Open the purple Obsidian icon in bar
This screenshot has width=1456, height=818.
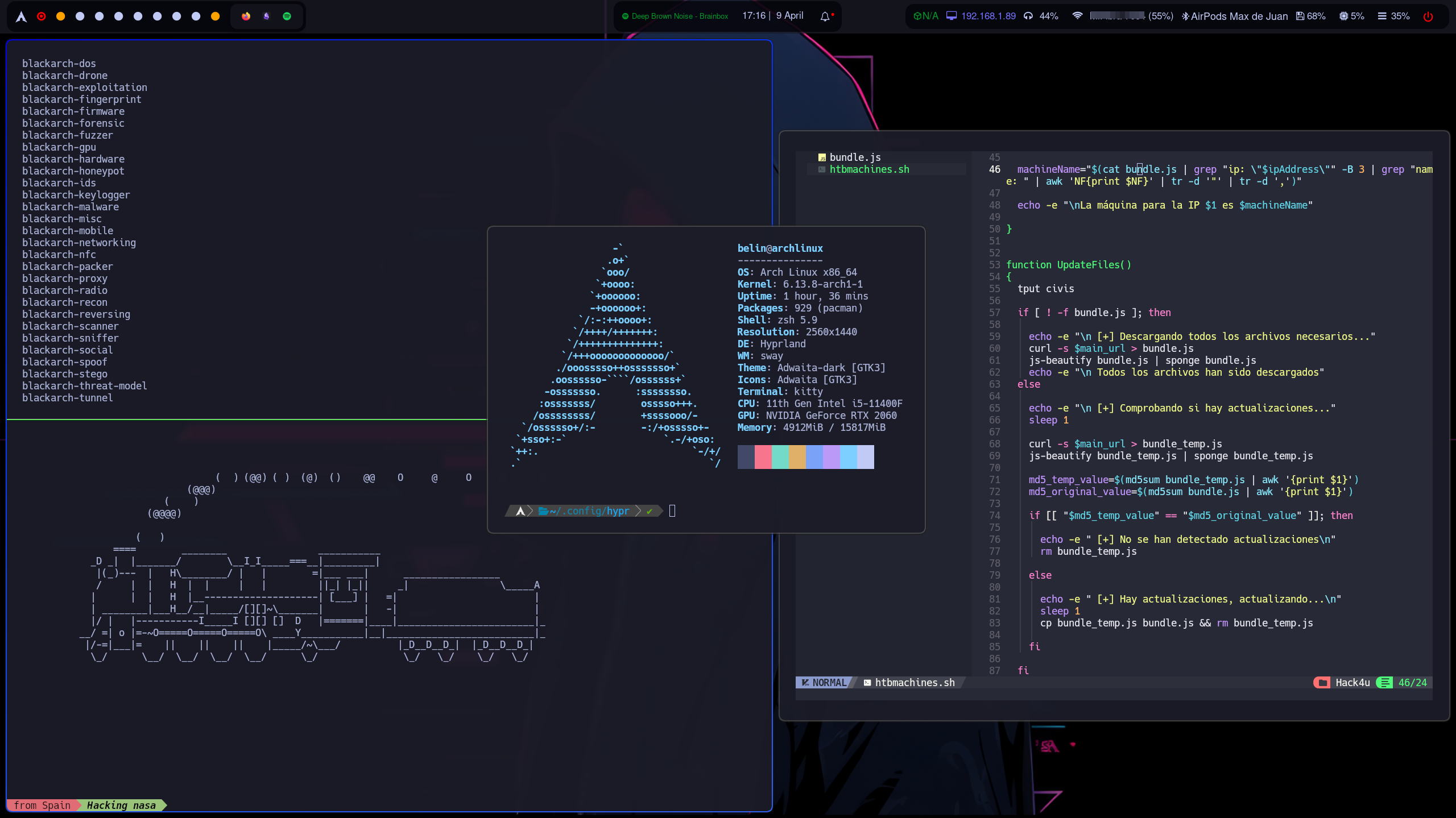[266, 16]
